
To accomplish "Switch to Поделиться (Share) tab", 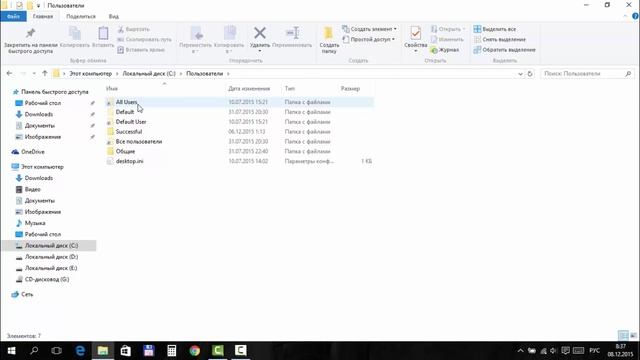I will point(81,16).
